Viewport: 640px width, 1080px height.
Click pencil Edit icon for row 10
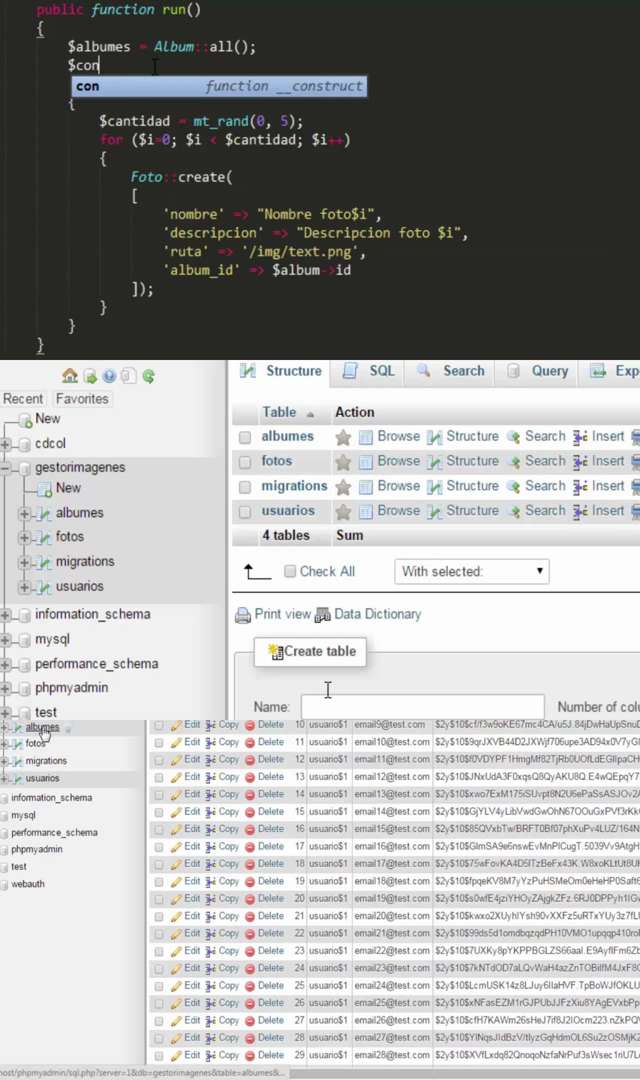tap(176, 725)
